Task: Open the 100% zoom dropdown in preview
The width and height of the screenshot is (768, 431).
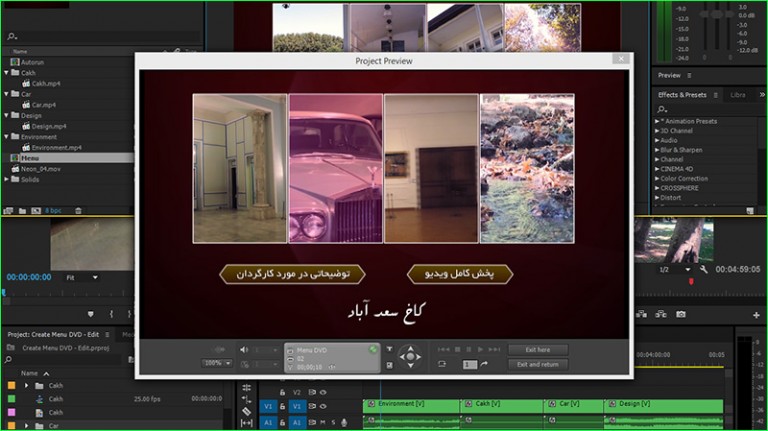Action: click(x=217, y=363)
